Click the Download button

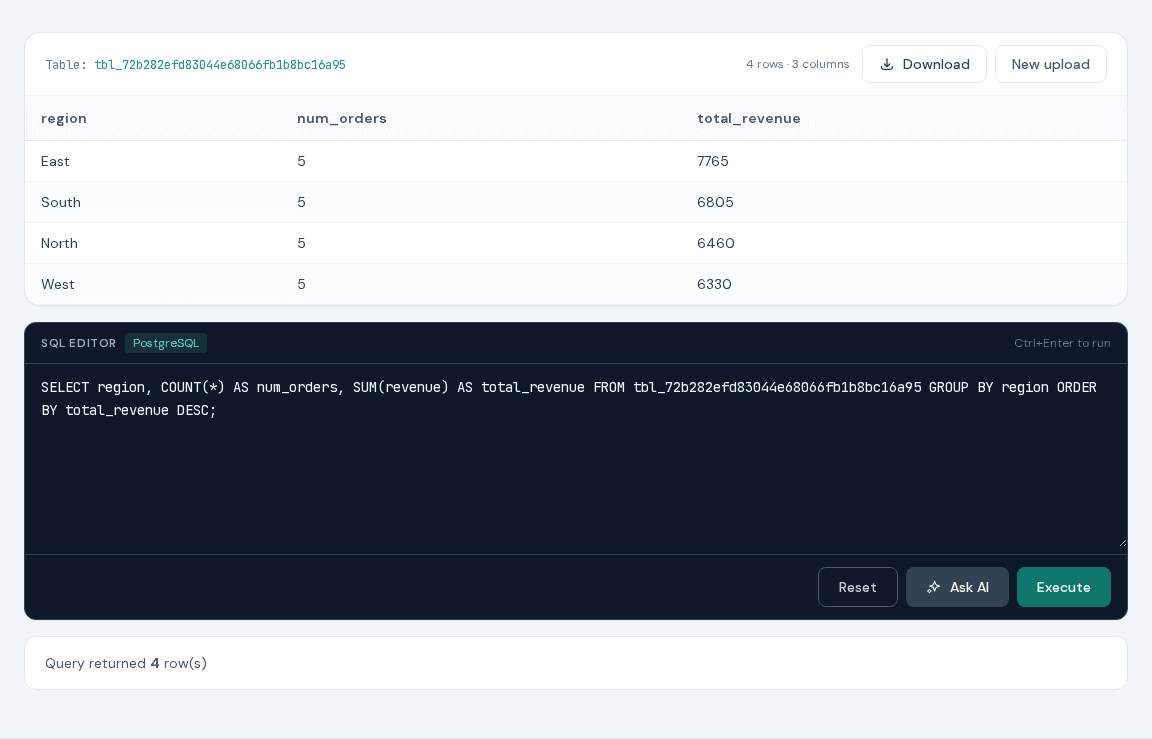coord(924,64)
